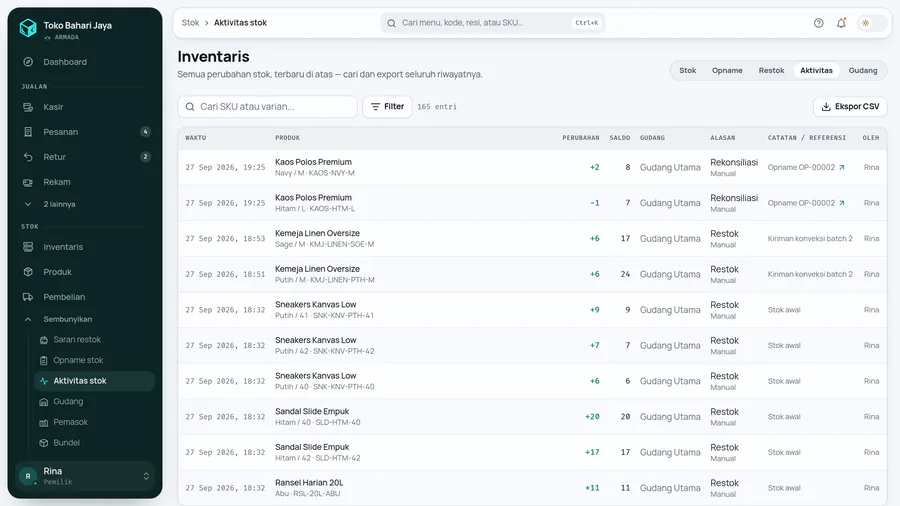Viewport: 900px width, 506px height.
Task: Select Sneakers Kanvas Low Putih / 40 row
Action: 532,381
